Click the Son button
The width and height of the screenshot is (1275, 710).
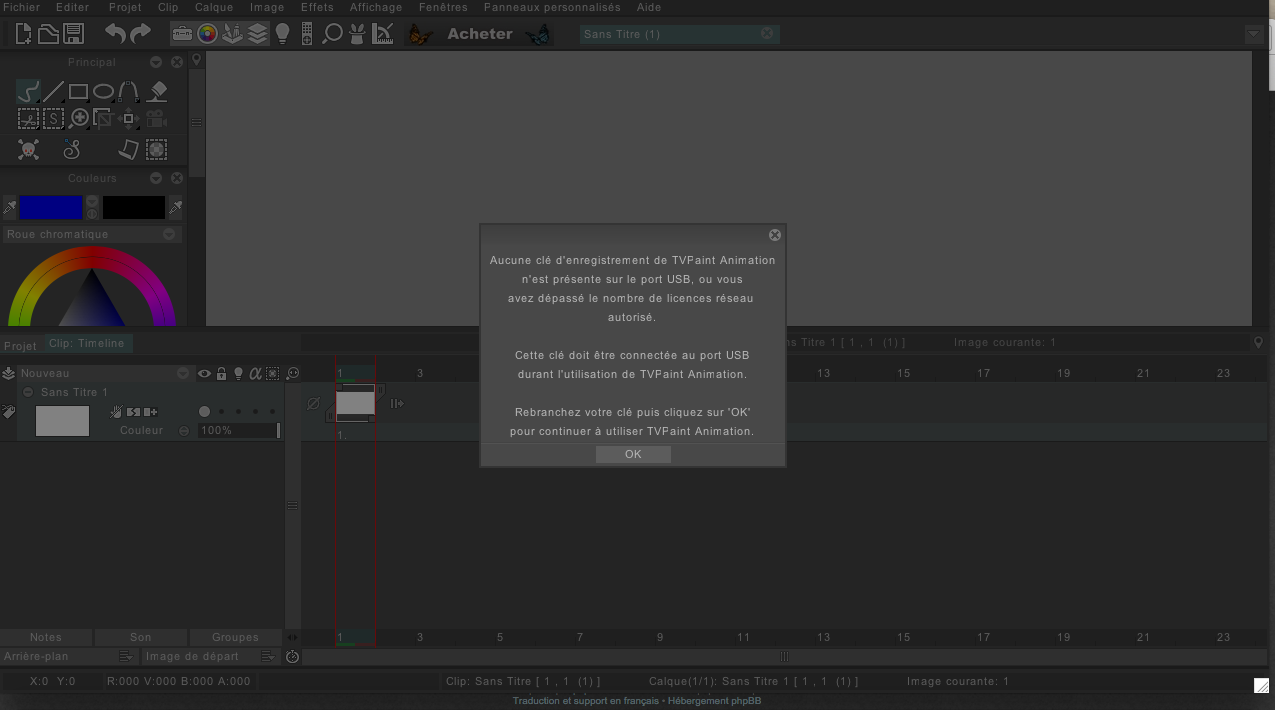coord(141,637)
